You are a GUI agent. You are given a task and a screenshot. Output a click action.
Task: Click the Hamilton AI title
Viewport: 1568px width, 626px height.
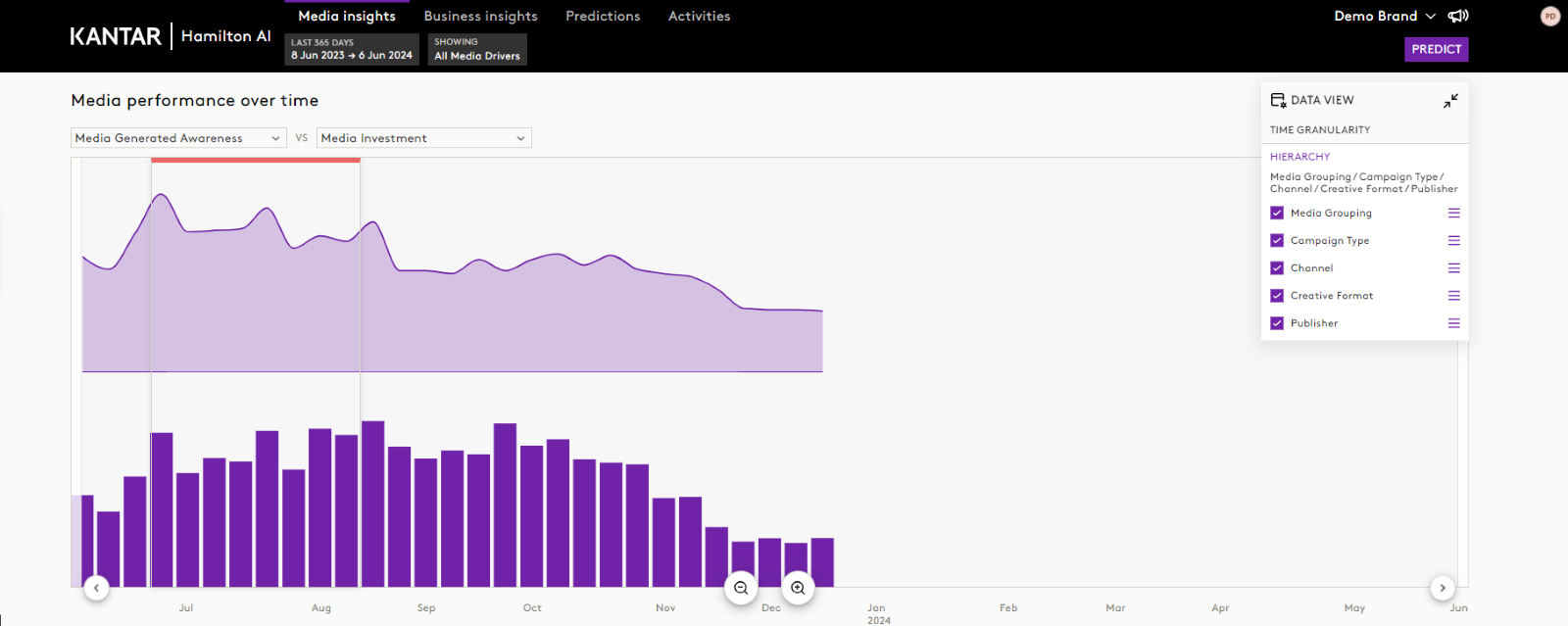point(226,36)
